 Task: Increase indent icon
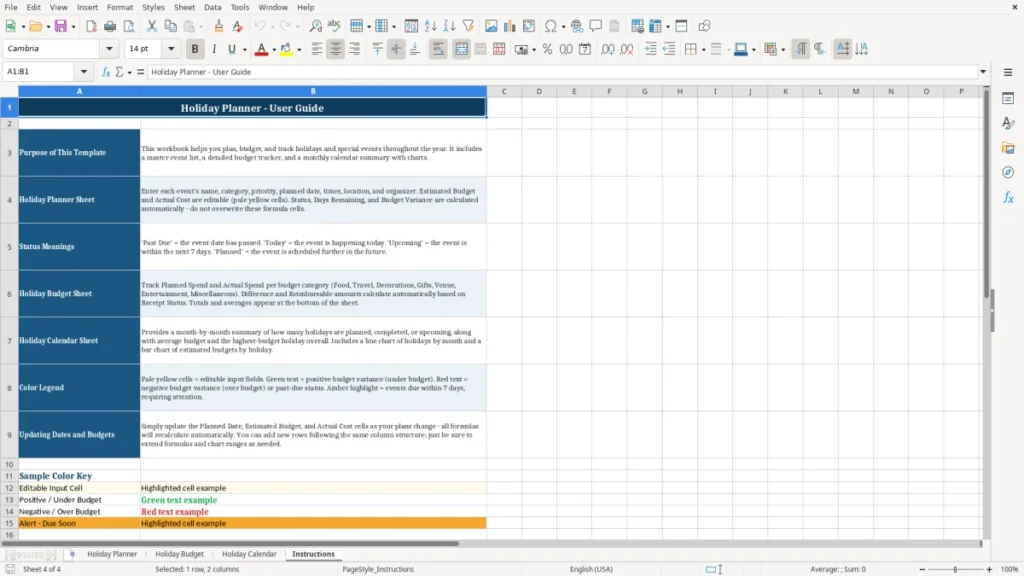coord(650,49)
